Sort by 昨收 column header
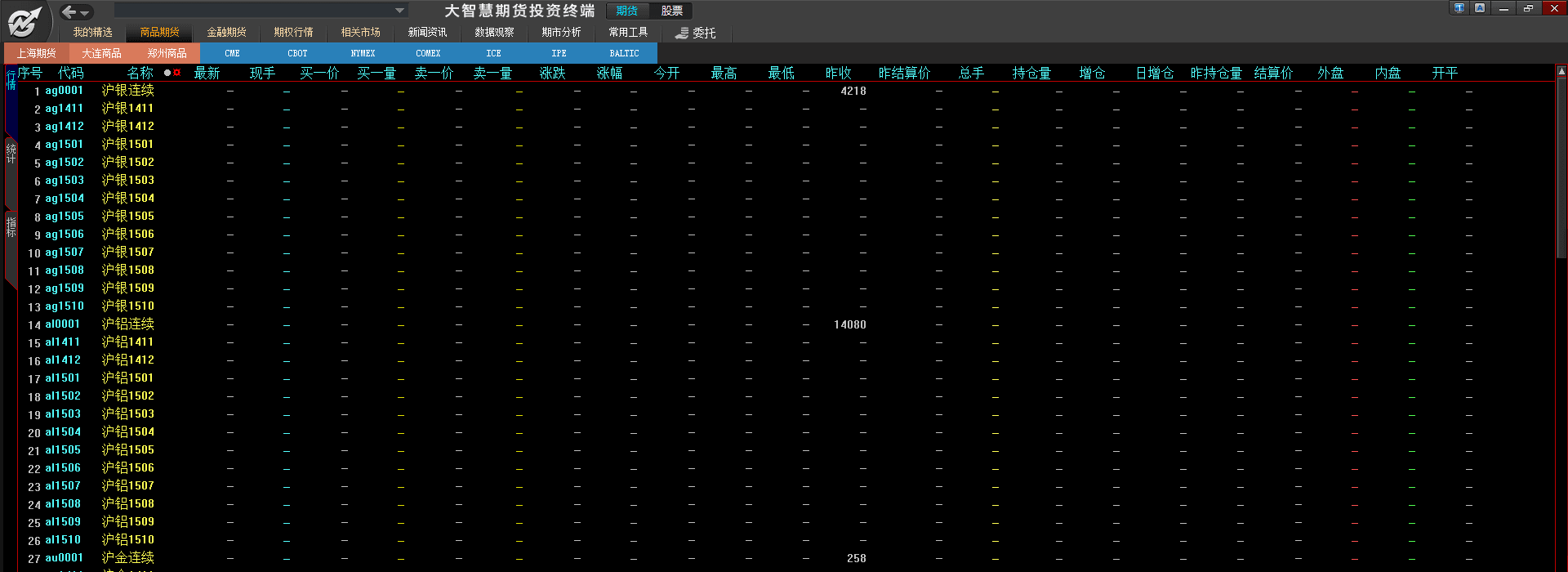The image size is (1568, 572). (839, 73)
